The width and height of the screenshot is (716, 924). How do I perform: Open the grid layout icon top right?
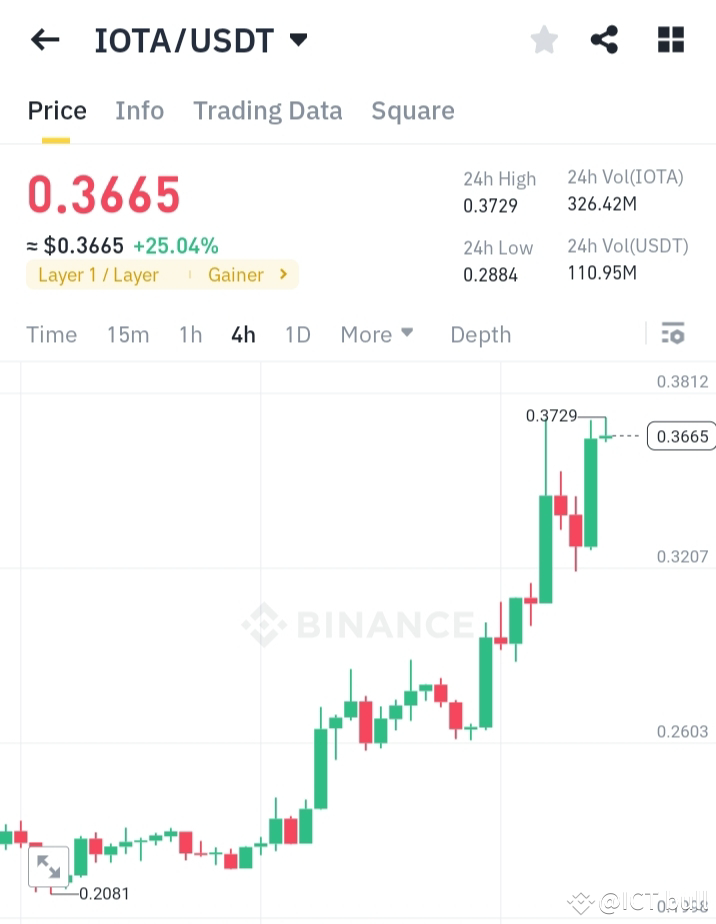(670, 40)
